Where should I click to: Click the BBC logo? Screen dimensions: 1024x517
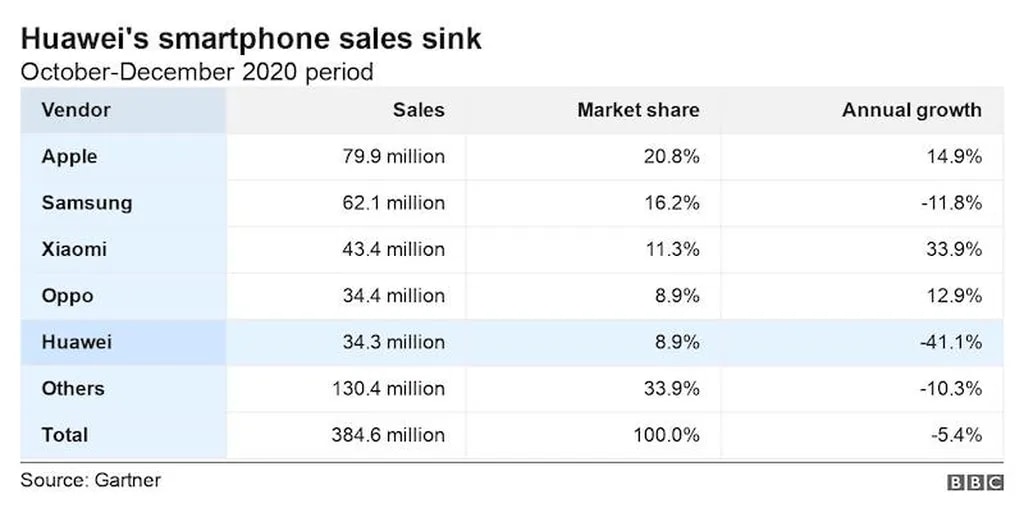click(975, 482)
